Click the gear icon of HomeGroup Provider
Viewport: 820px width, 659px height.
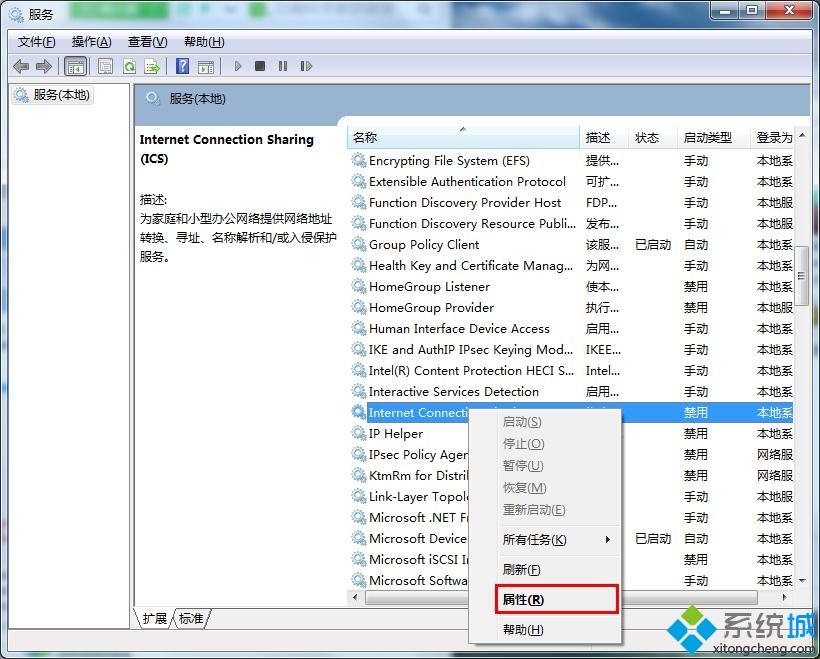point(359,307)
